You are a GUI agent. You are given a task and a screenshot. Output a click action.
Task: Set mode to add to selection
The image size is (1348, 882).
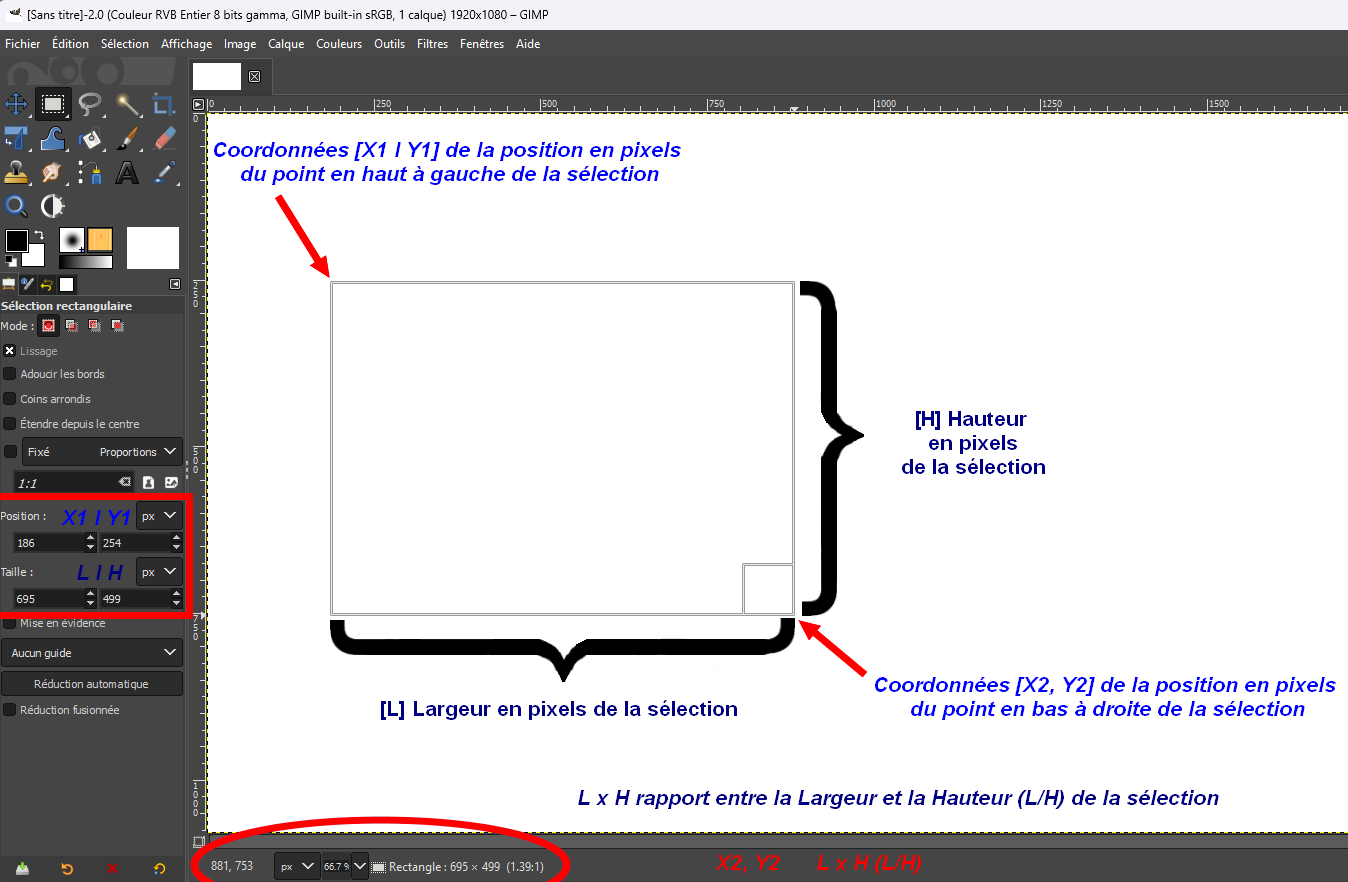[x=71, y=326]
